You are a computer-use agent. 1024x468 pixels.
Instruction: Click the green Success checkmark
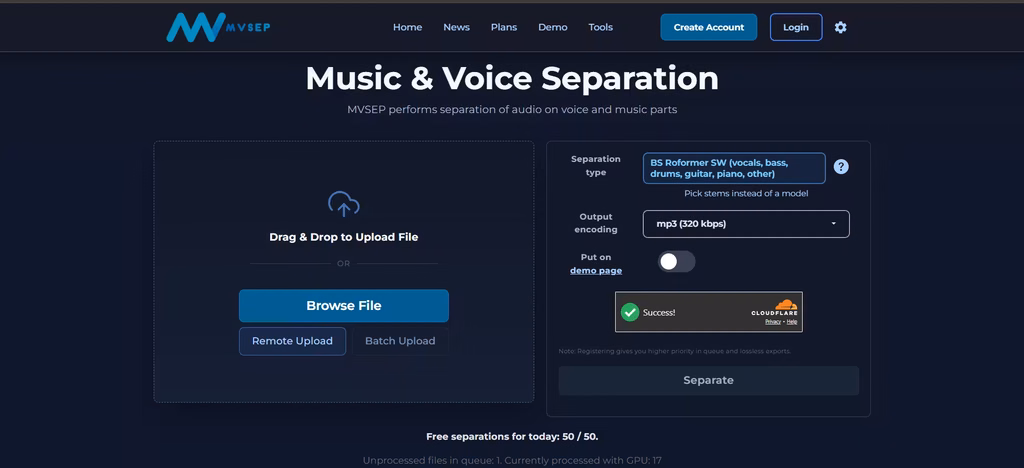point(630,312)
